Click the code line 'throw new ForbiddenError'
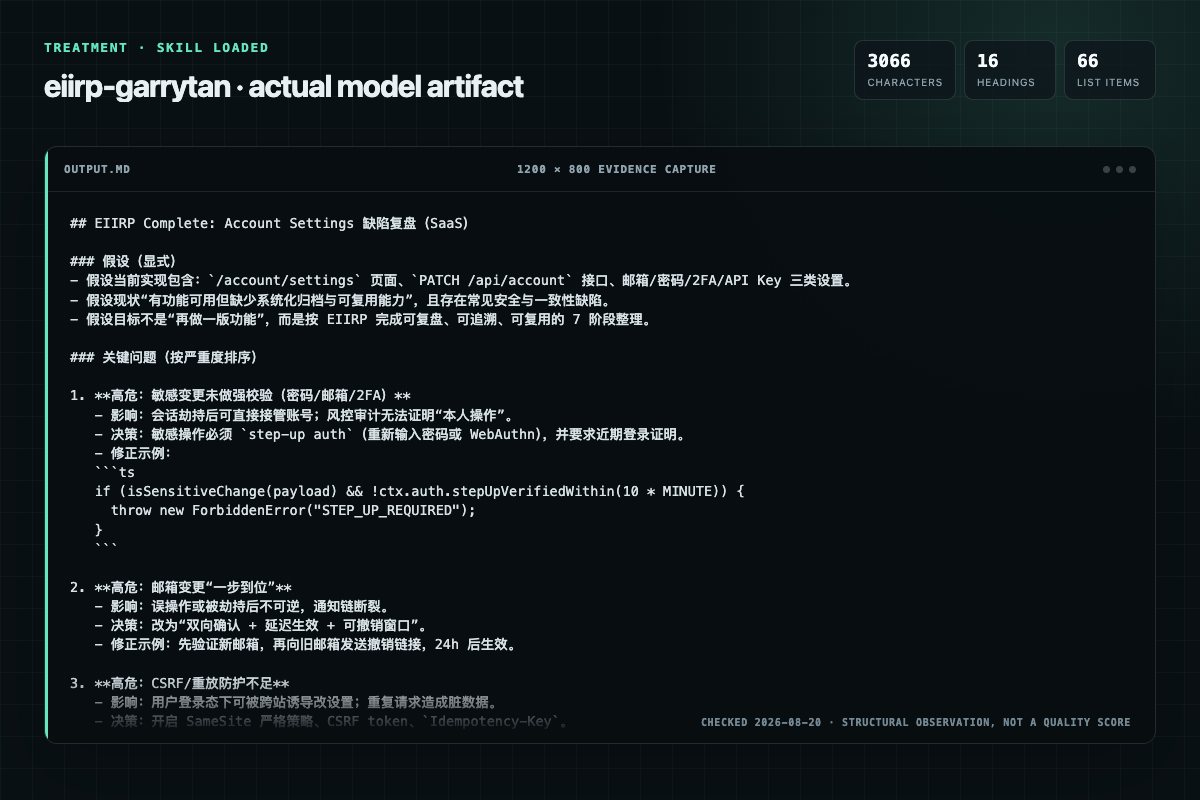 pos(293,510)
